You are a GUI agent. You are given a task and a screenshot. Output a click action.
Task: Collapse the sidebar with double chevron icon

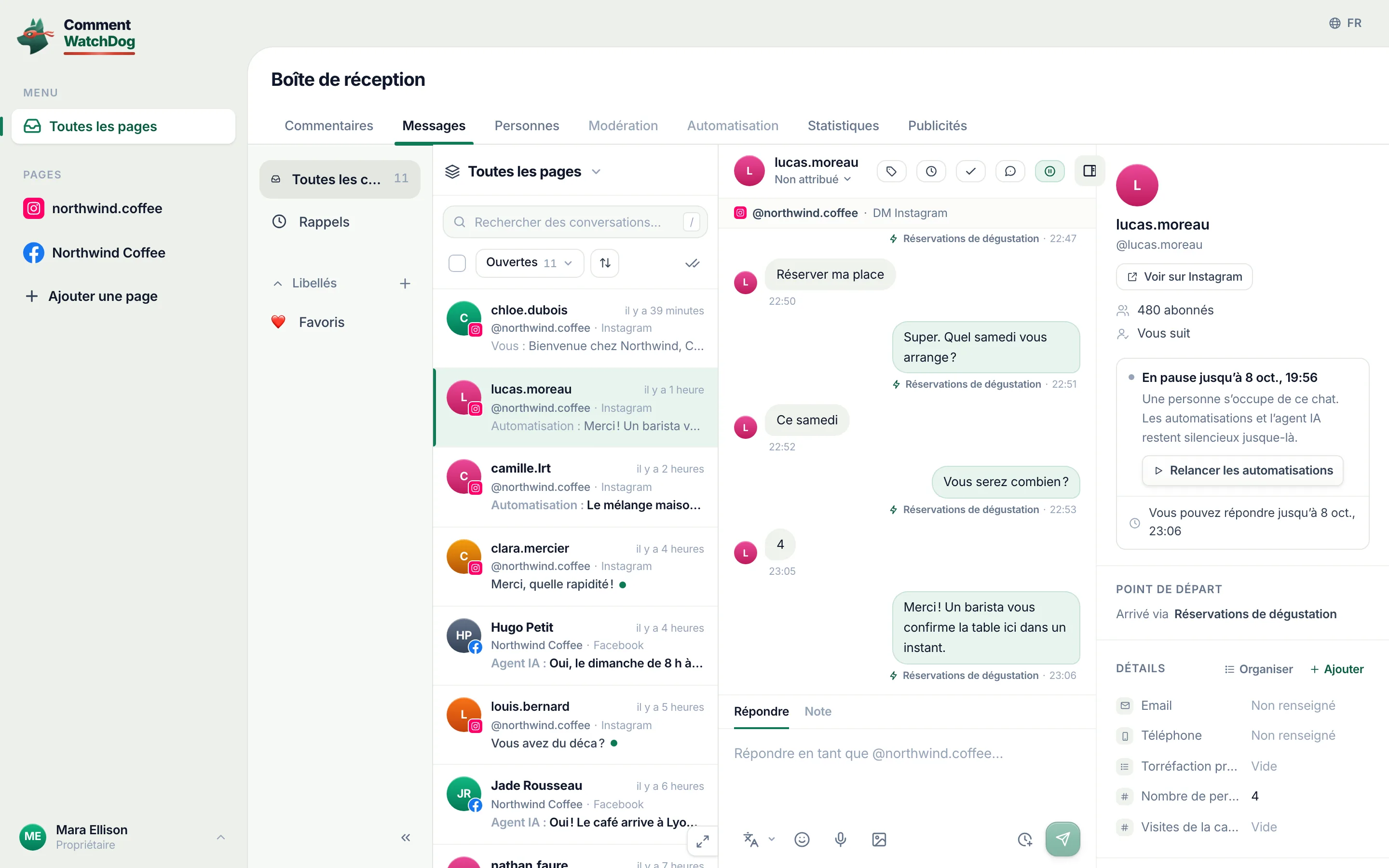406,838
